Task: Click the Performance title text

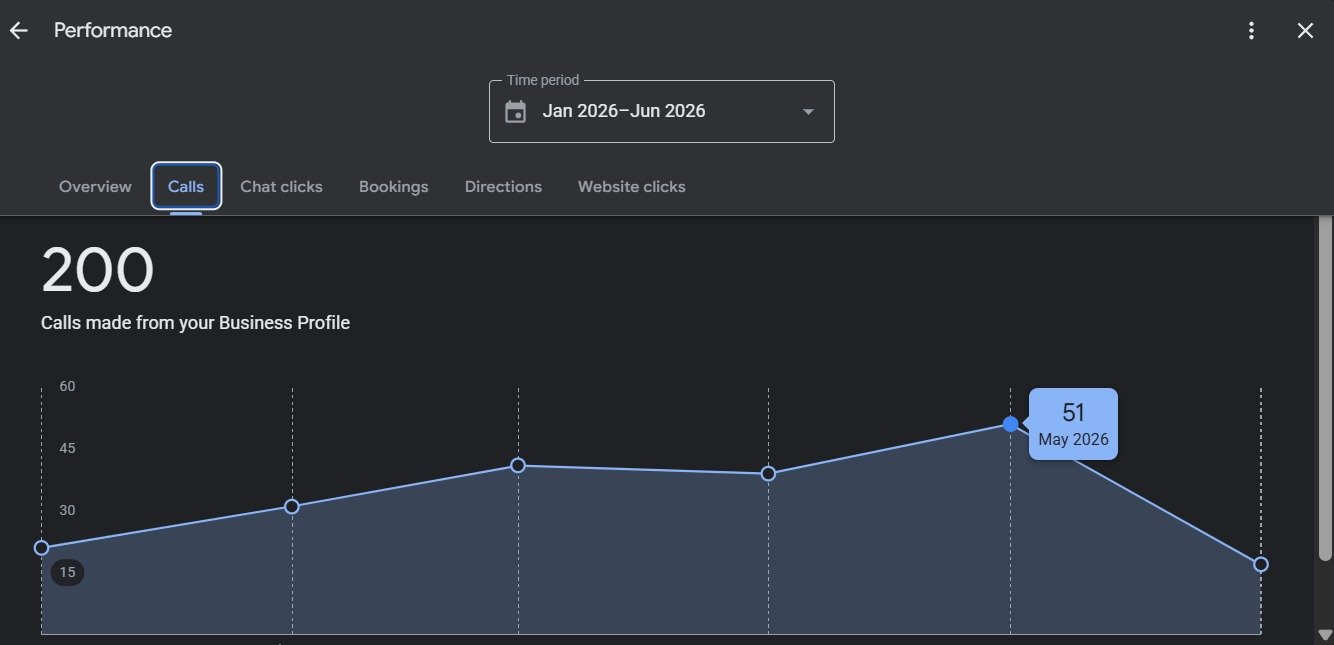Action: [113, 30]
